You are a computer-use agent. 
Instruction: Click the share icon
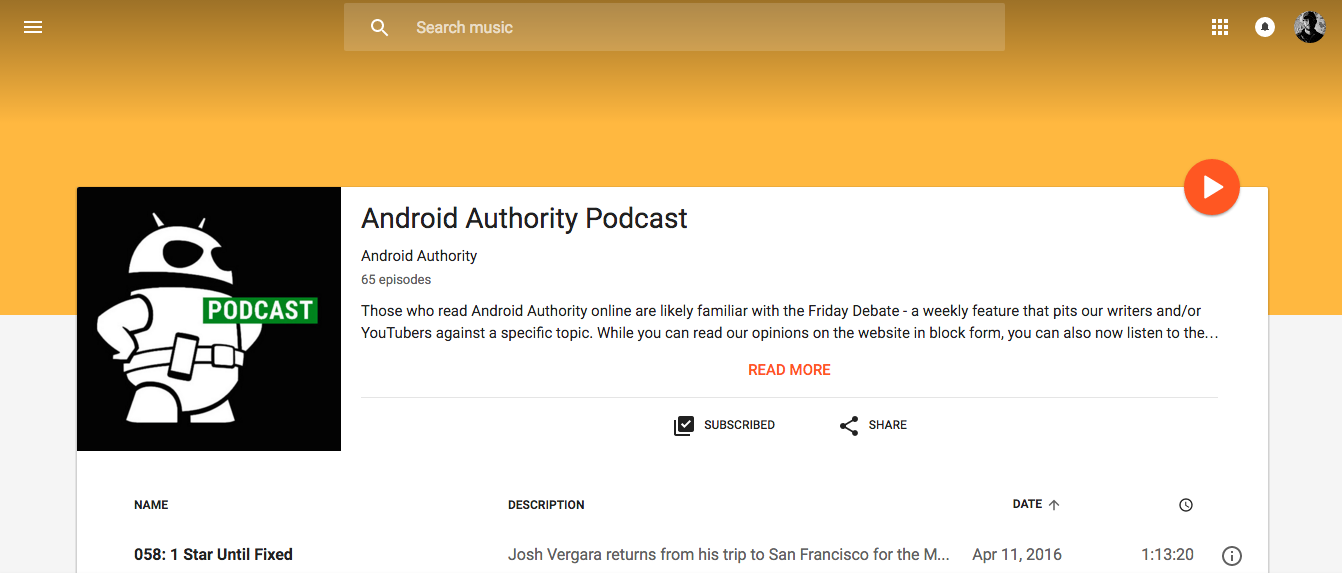849,426
